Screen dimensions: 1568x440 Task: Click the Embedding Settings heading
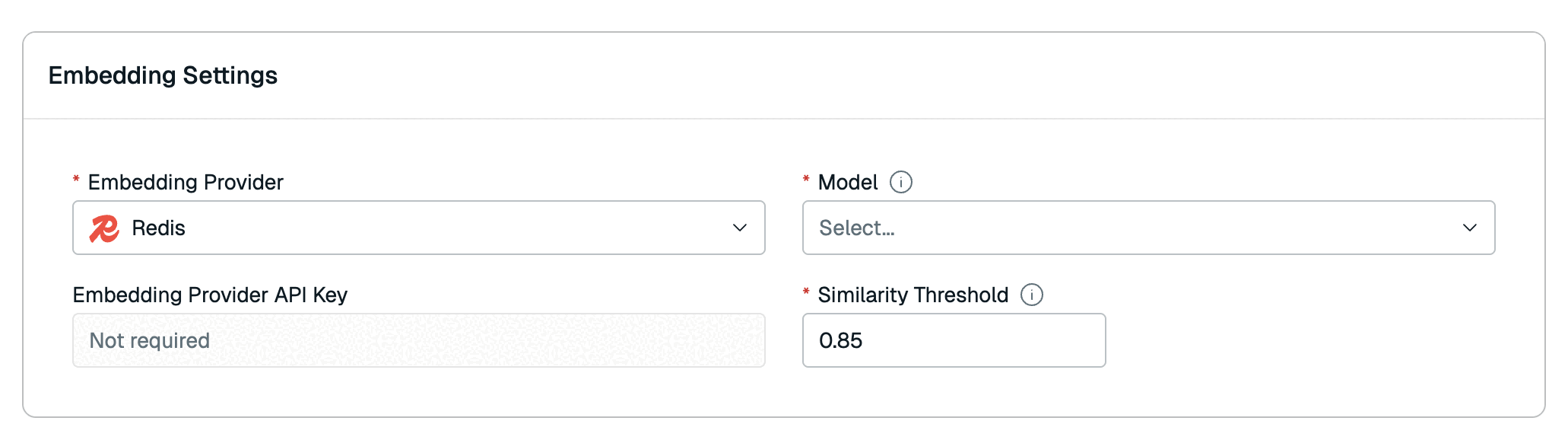(x=163, y=75)
